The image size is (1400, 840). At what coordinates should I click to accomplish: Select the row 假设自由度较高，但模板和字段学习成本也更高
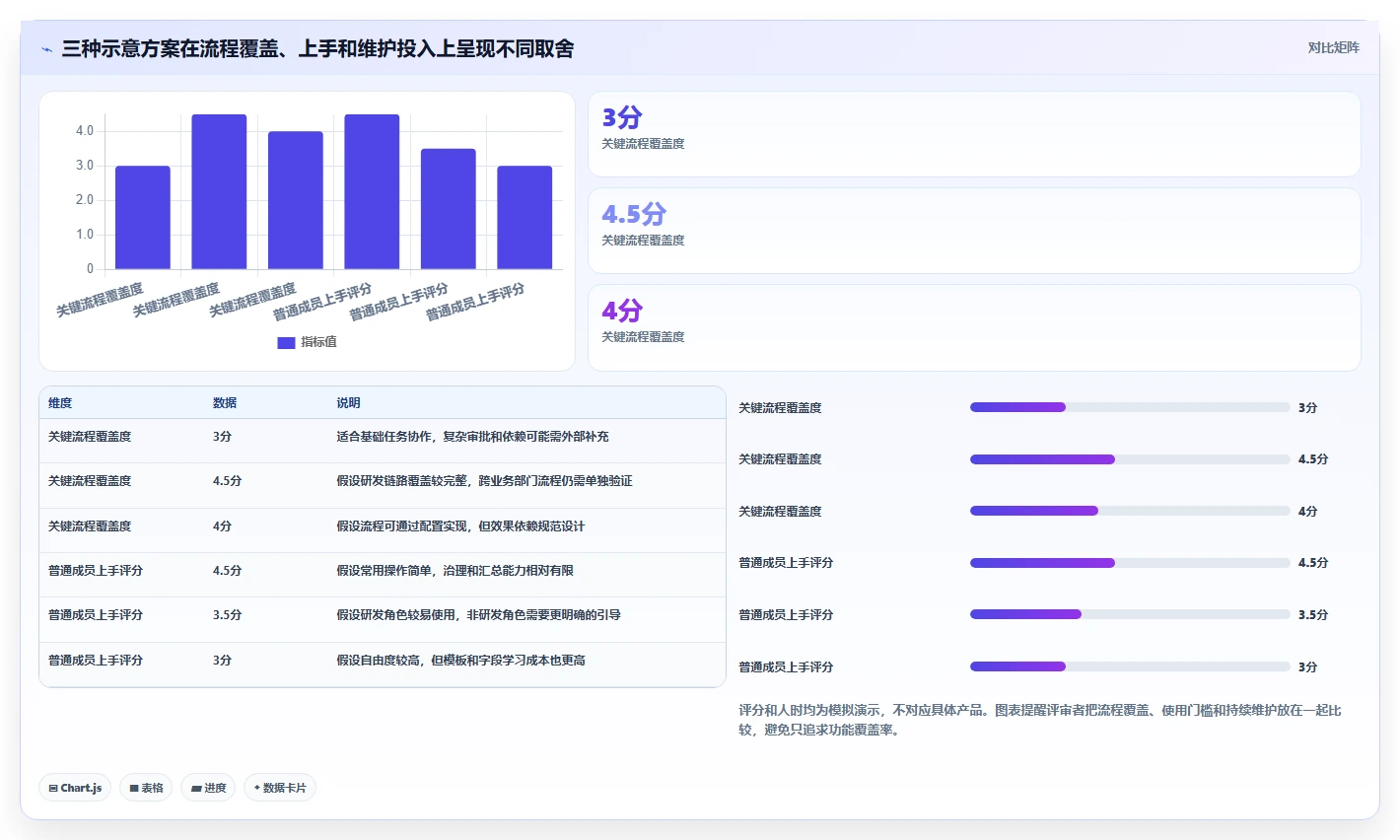tap(383, 665)
